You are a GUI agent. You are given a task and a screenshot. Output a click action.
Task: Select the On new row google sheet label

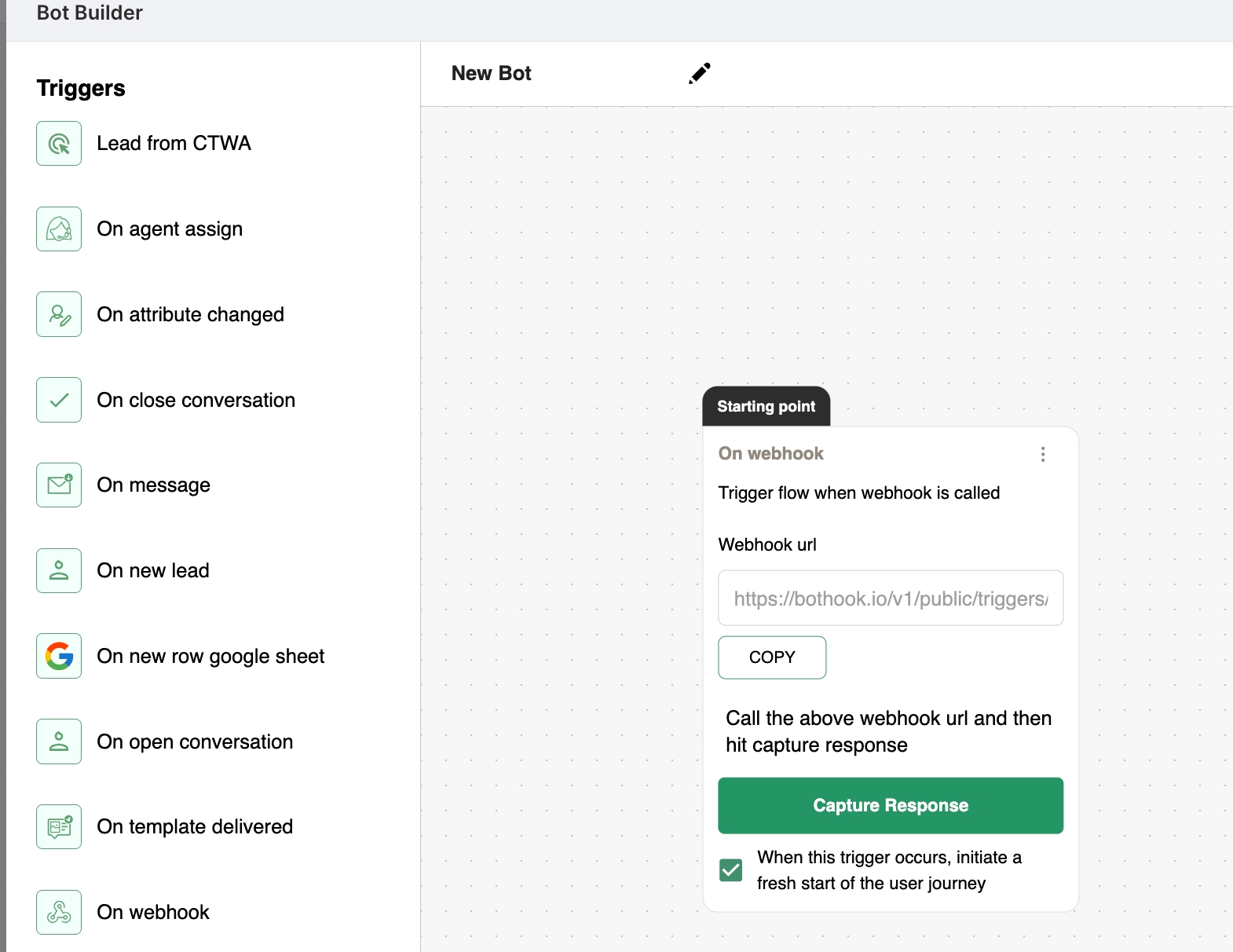tap(210, 656)
